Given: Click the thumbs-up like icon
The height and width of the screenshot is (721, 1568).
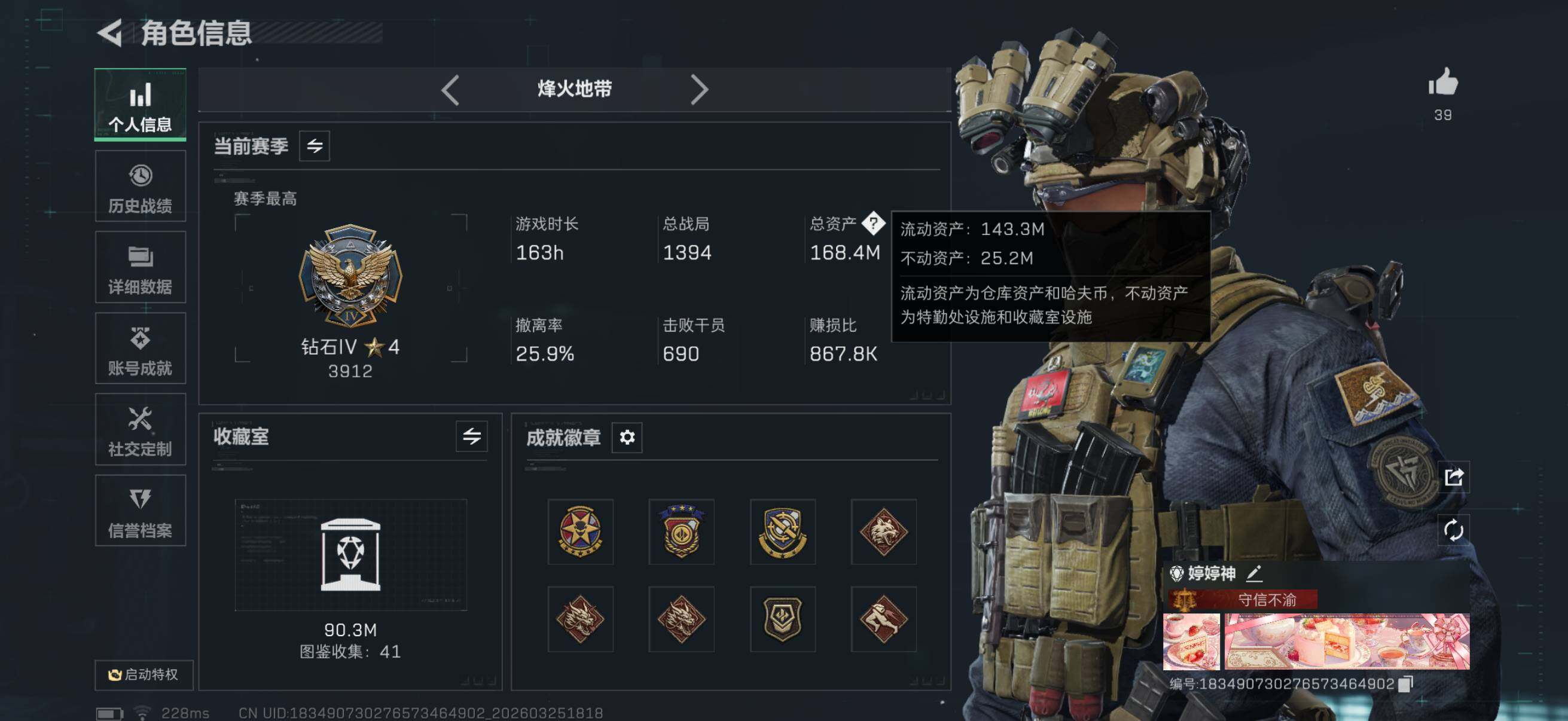Looking at the screenshot, I should (1442, 82).
